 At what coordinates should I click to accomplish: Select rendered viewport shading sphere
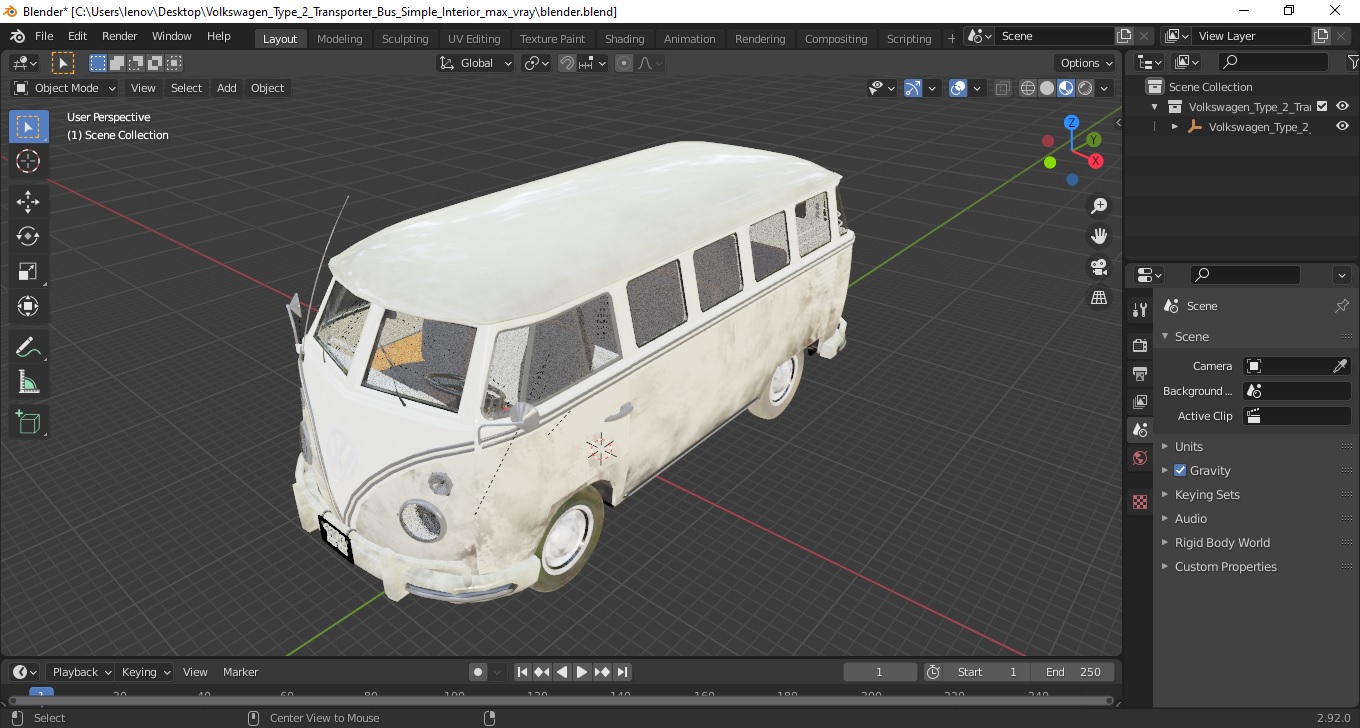coord(1085,88)
